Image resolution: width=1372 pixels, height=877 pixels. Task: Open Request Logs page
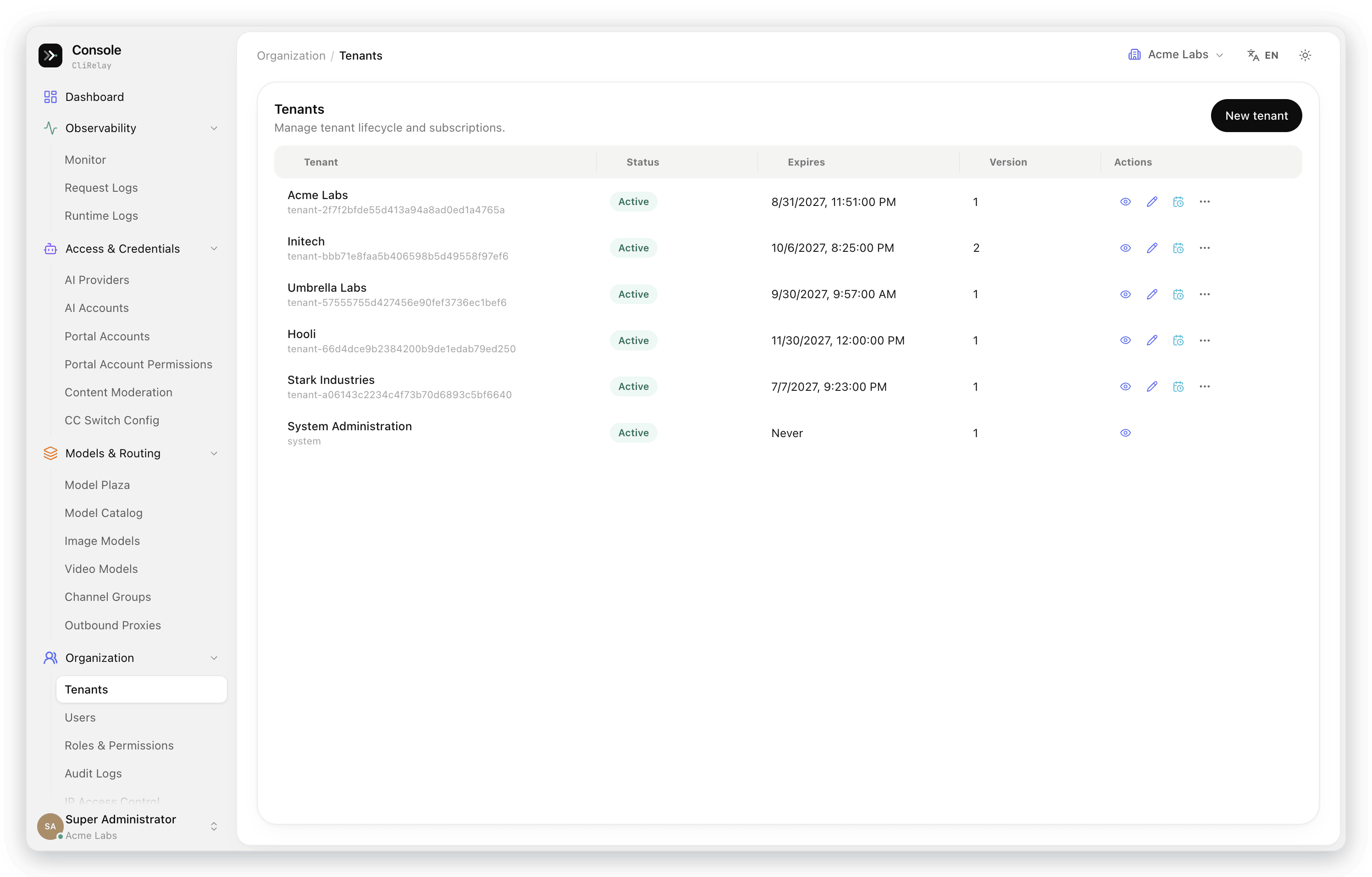tap(101, 188)
